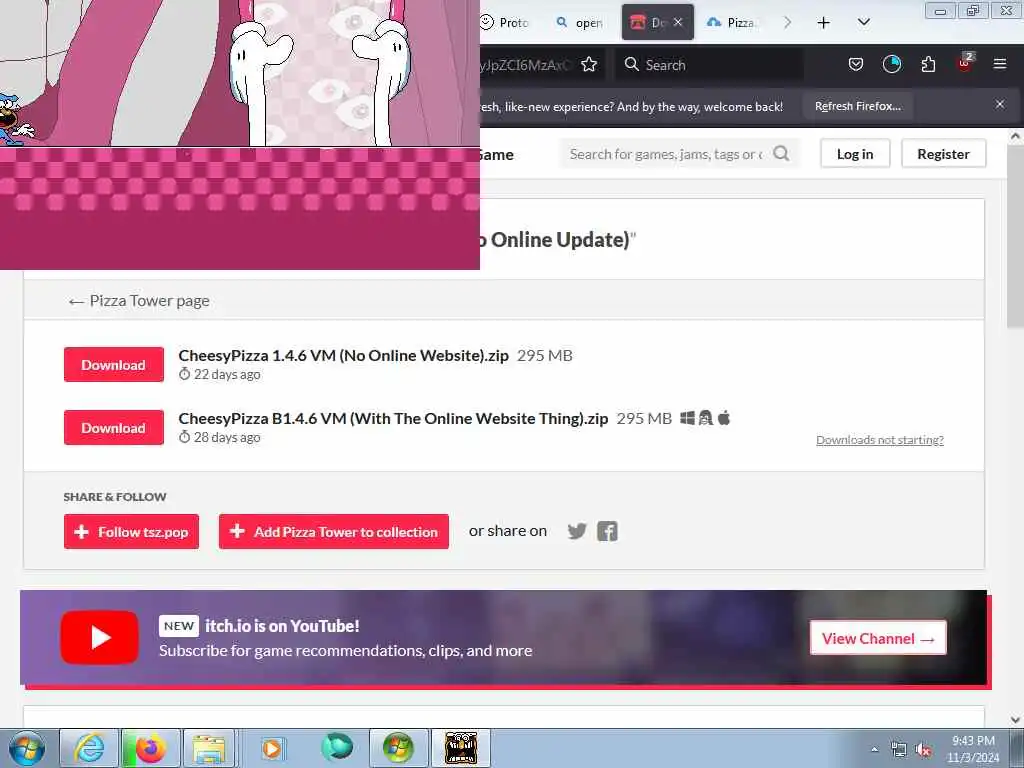Click the bookmark star icon in address bar
1024x768 pixels.
pyautogui.click(x=589, y=64)
